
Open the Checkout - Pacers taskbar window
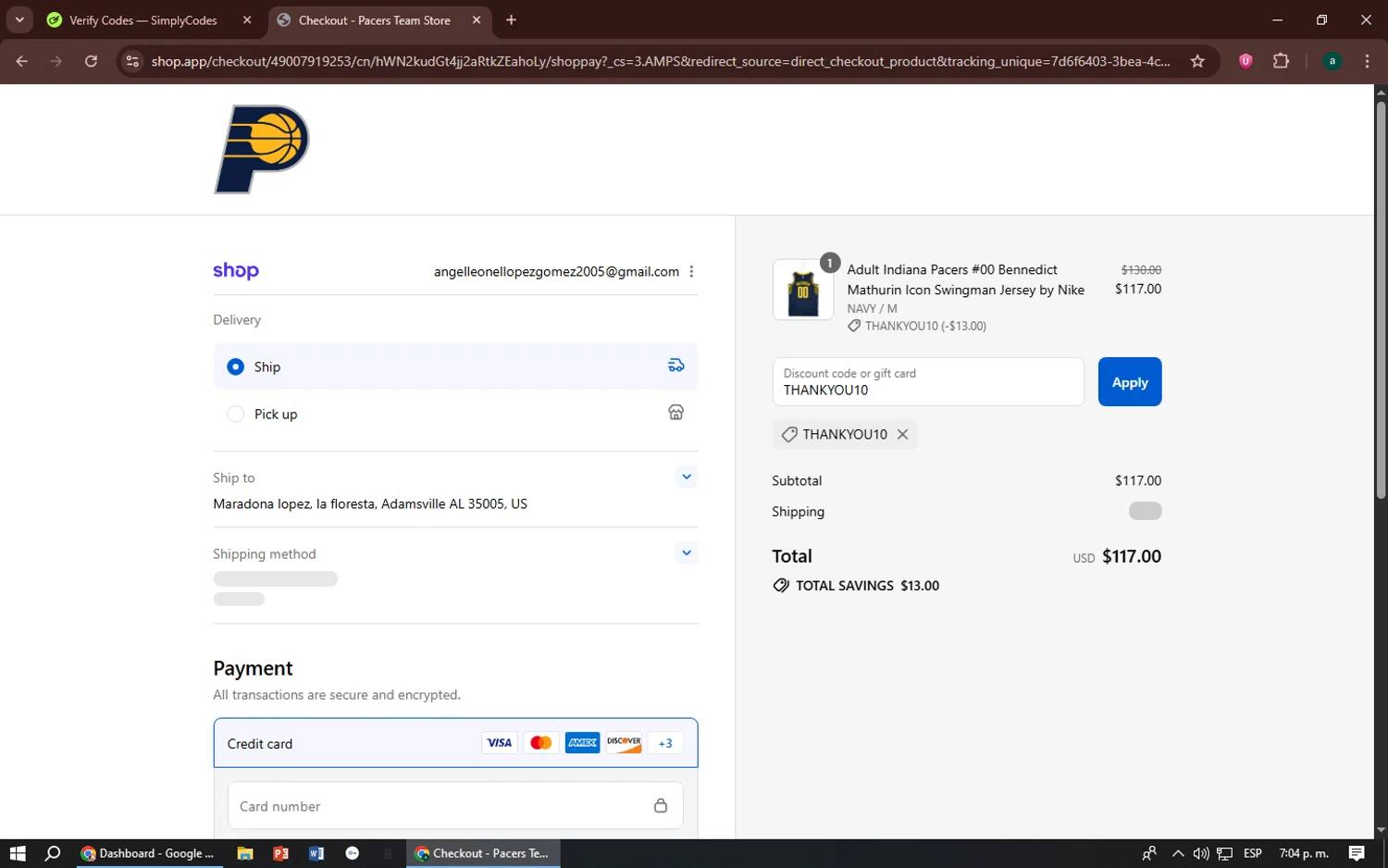[x=483, y=853]
